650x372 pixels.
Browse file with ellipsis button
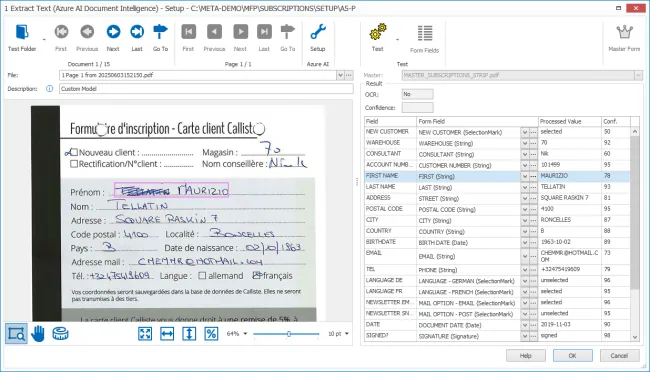349,75
